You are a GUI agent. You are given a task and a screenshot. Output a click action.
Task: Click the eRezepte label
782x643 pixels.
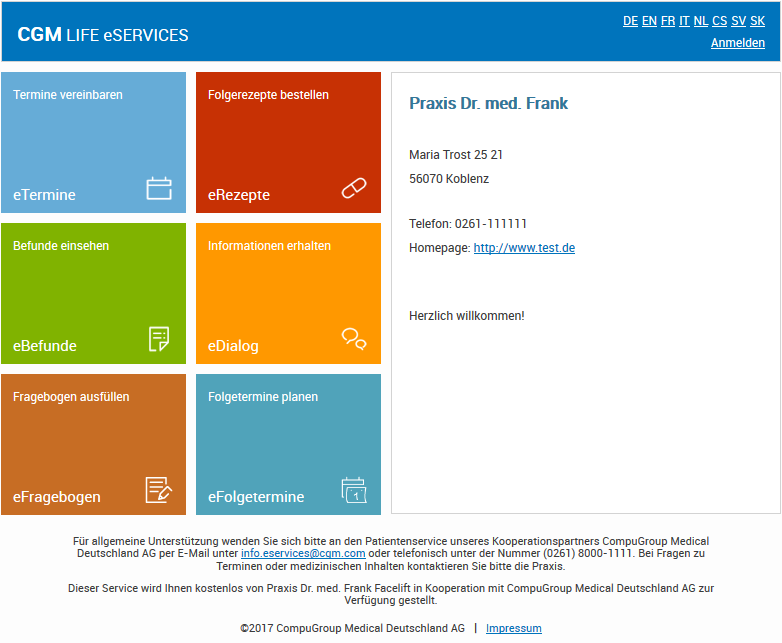coord(239,195)
